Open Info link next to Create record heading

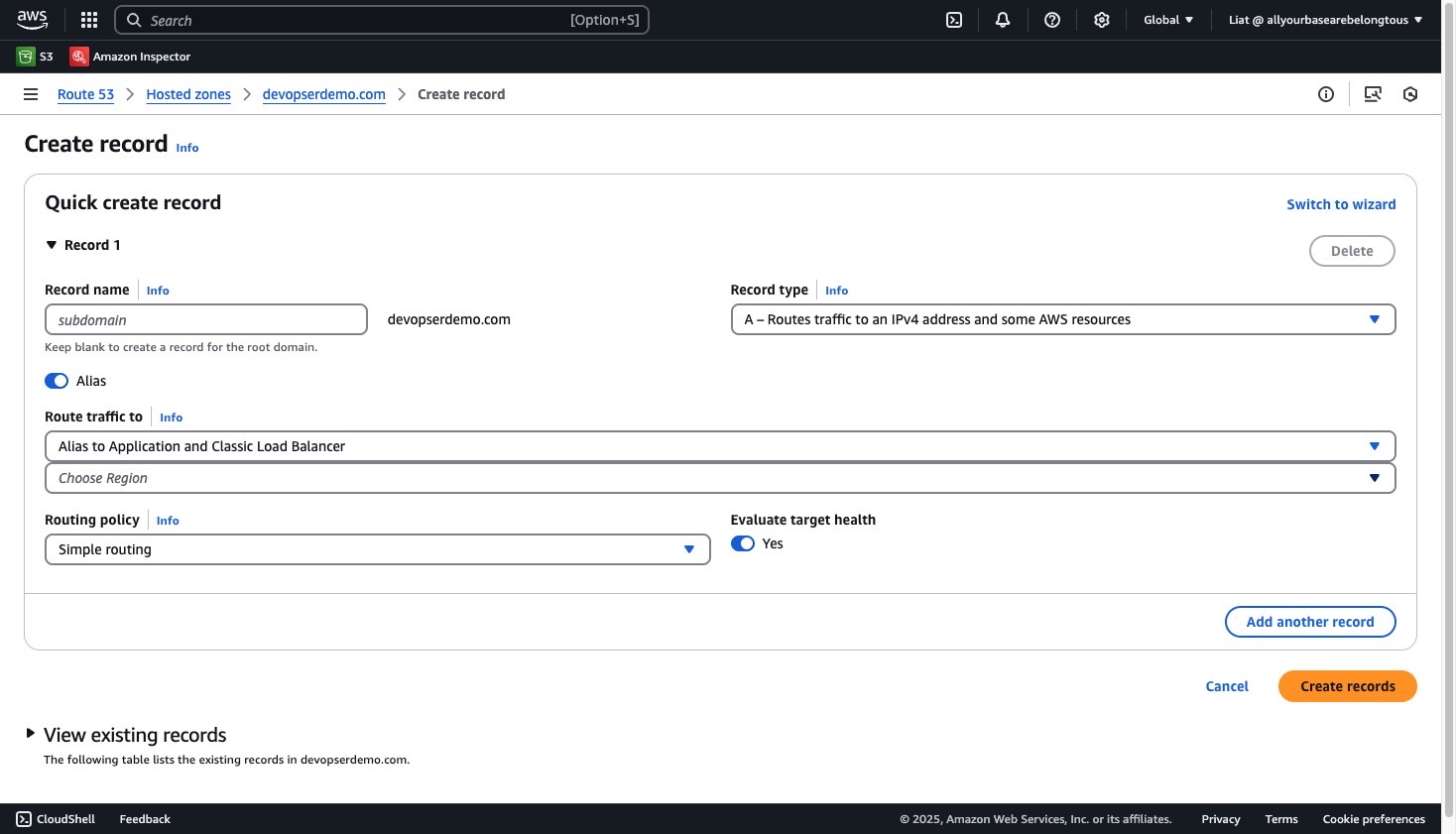(x=187, y=148)
